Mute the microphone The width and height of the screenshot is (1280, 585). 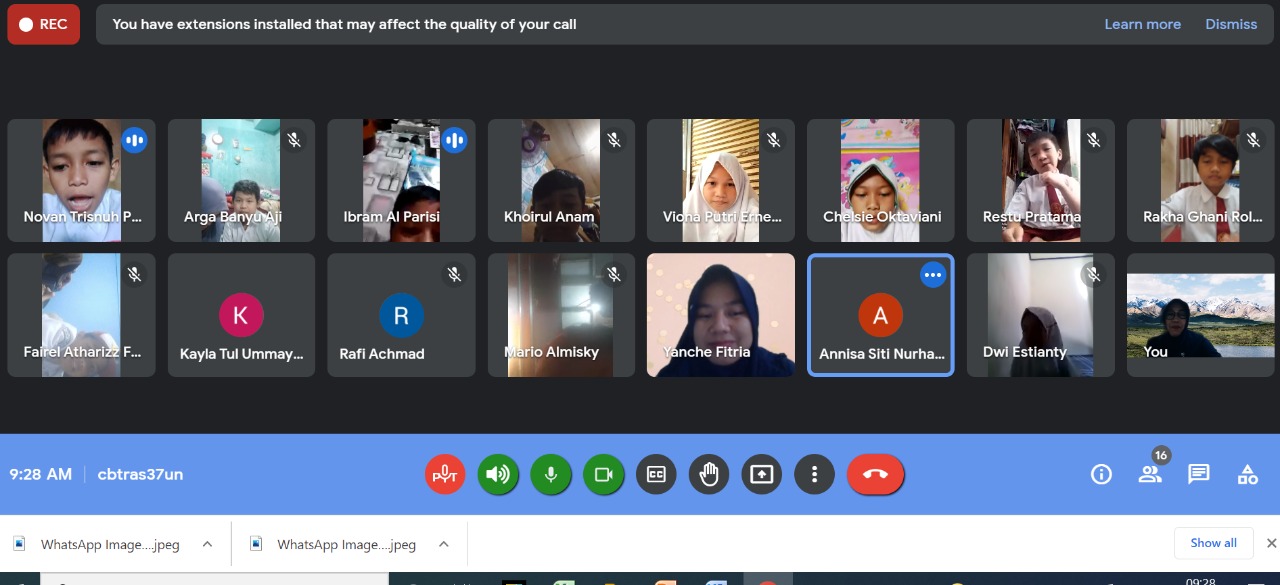click(551, 475)
